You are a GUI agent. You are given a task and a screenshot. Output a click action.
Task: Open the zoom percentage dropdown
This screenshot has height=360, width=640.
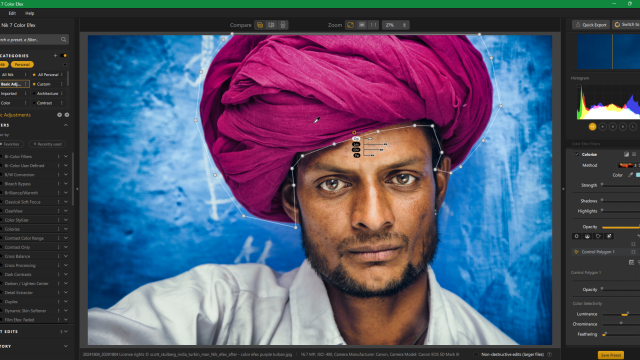click(395, 25)
